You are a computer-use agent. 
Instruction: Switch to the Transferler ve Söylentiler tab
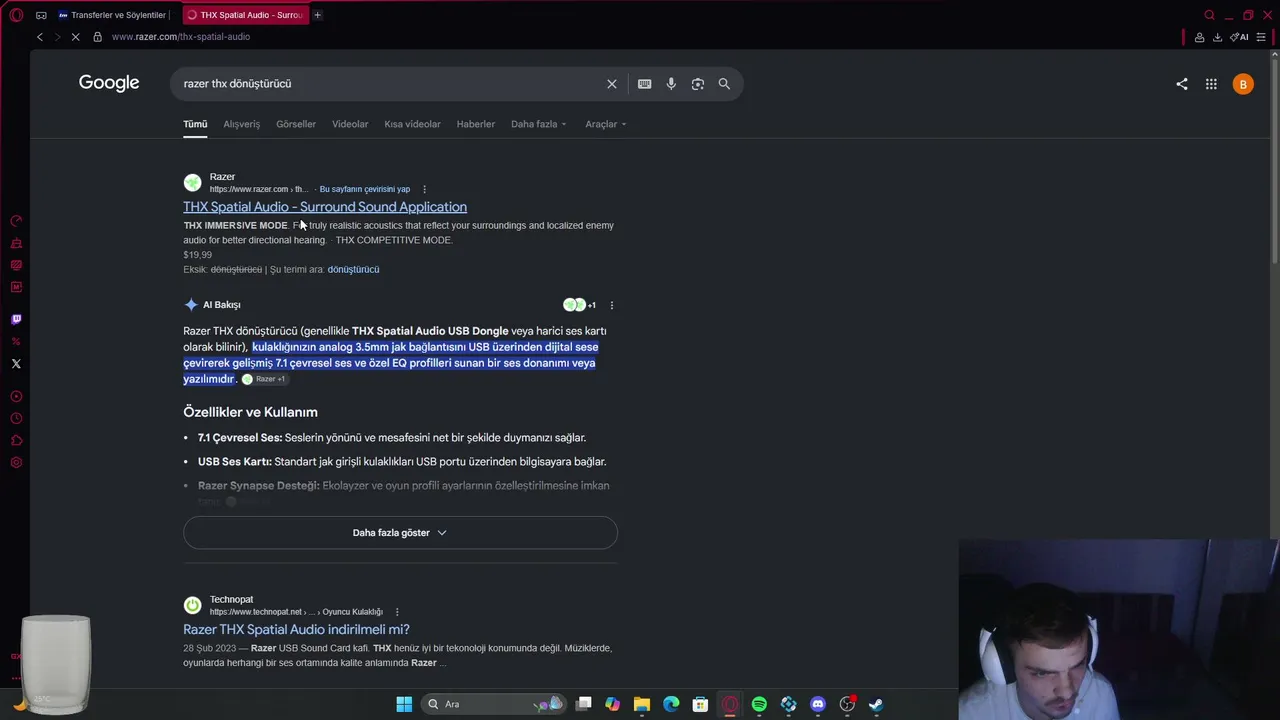(113, 15)
